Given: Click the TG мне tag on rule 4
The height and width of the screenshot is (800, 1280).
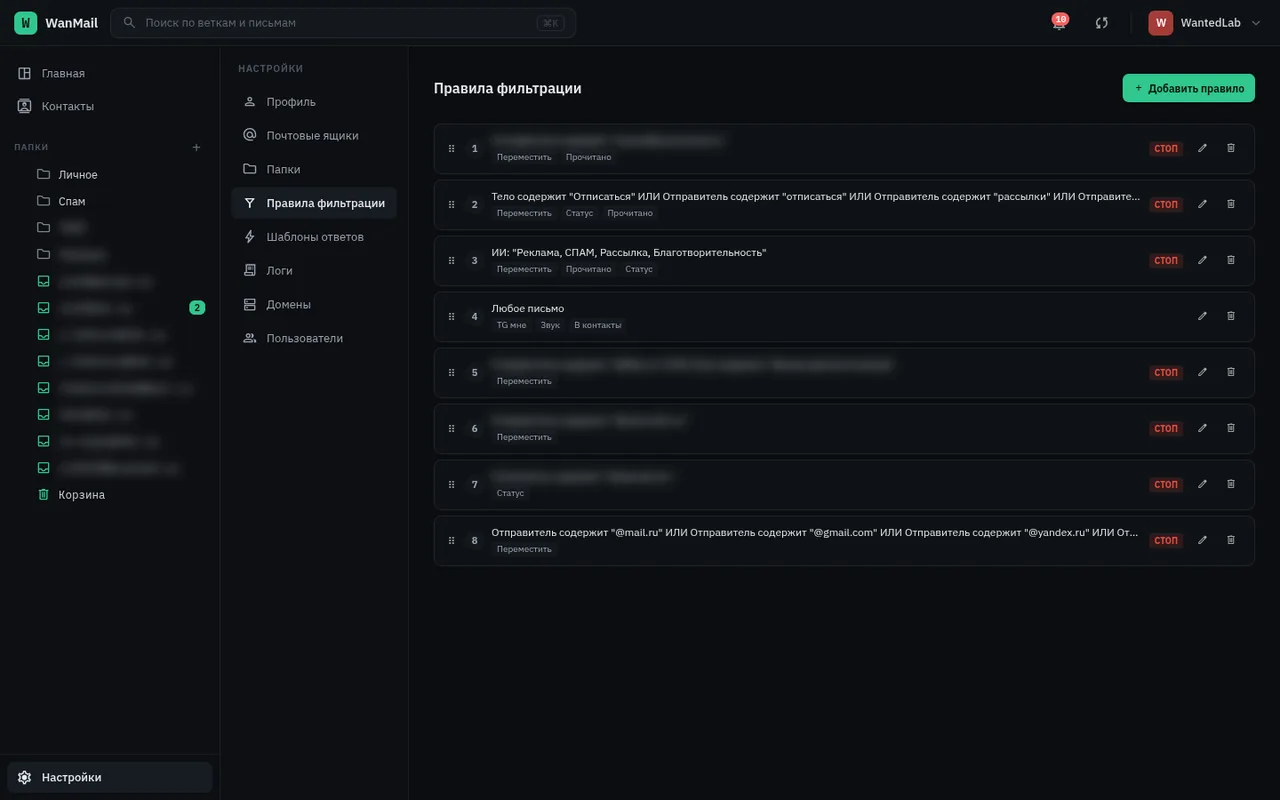Looking at the screenshot, I should coord(511,325).
